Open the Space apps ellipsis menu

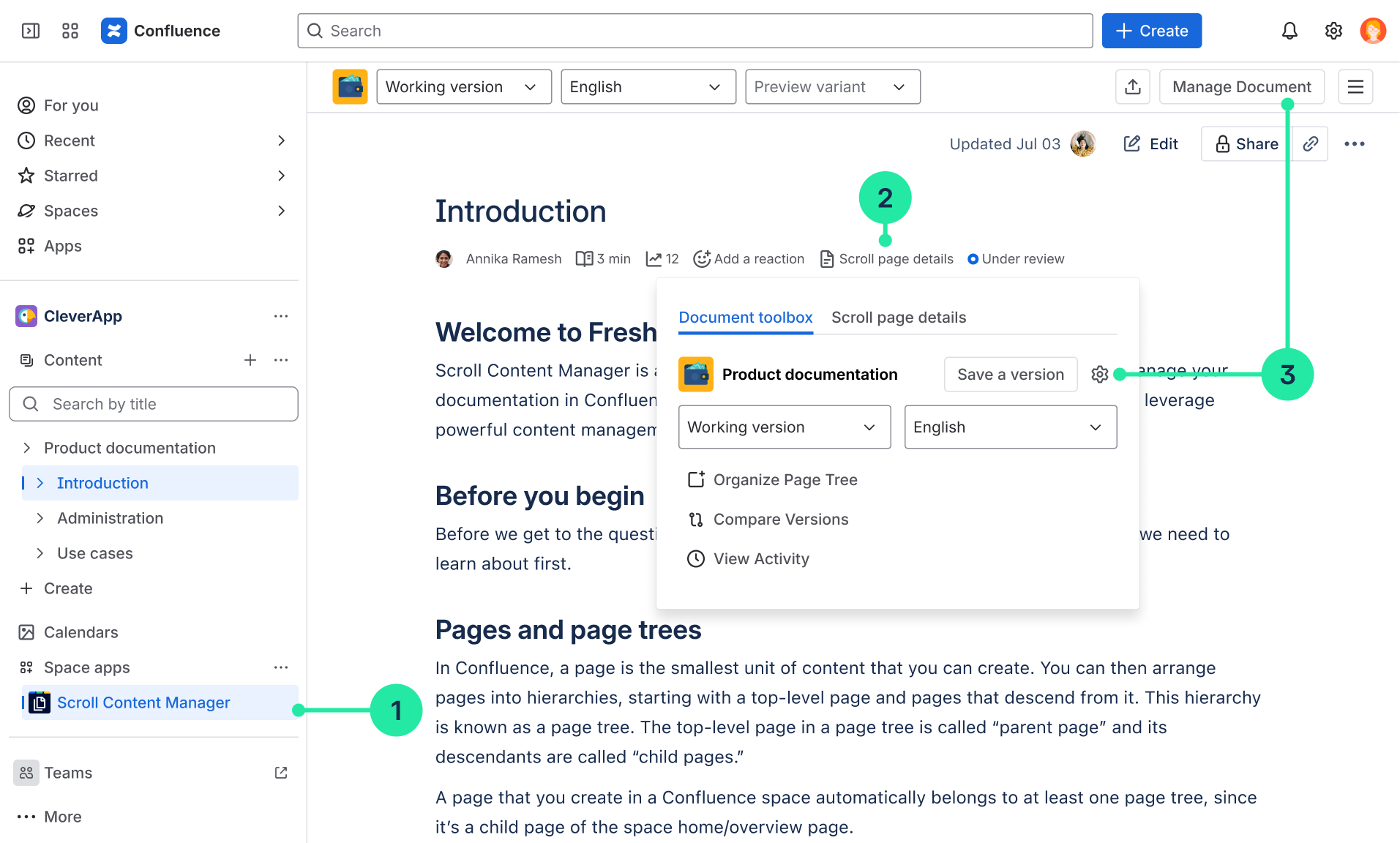pyautogui.click(x=281, y=667)
